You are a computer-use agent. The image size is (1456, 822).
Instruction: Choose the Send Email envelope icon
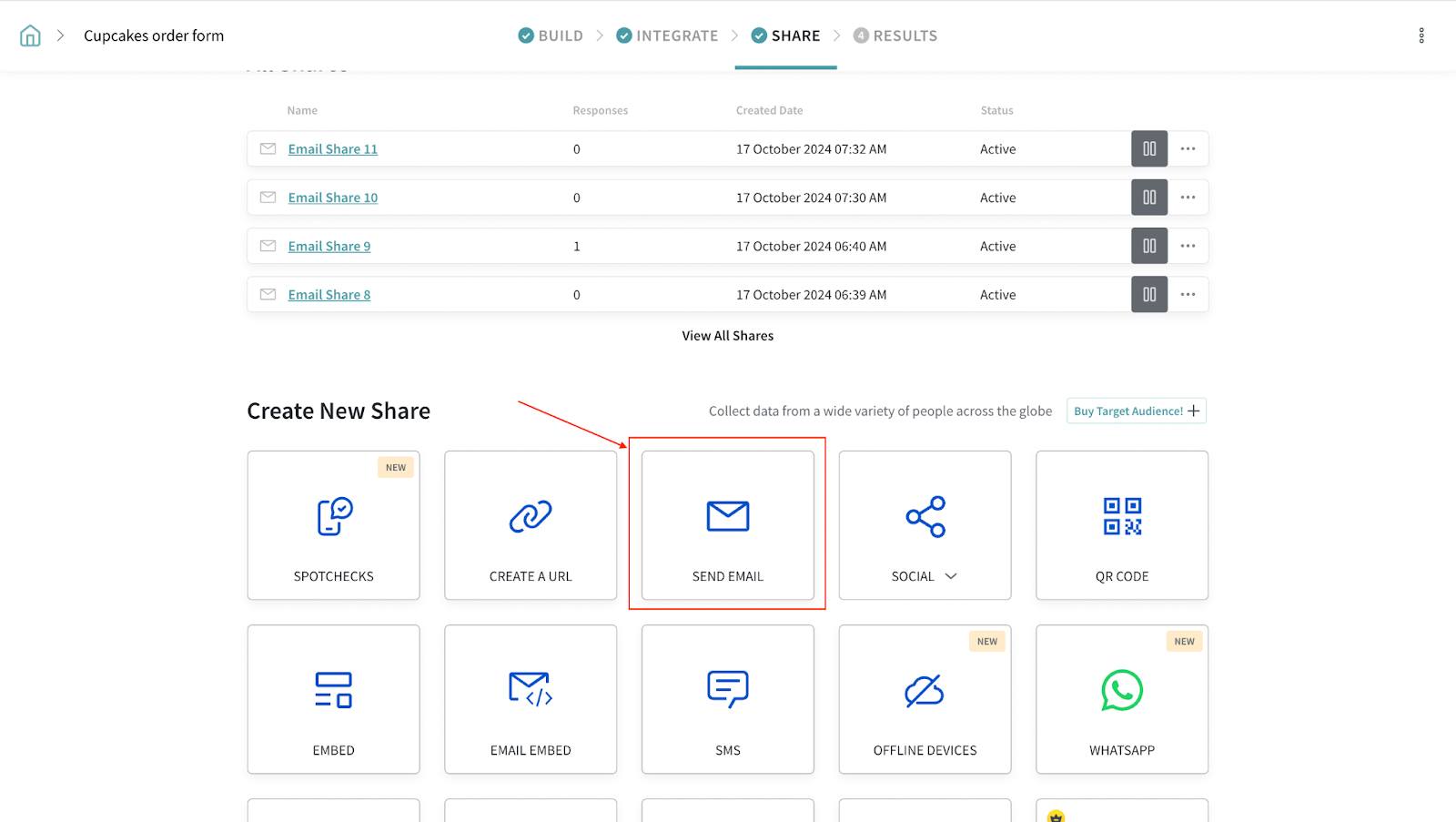(727, 516)
